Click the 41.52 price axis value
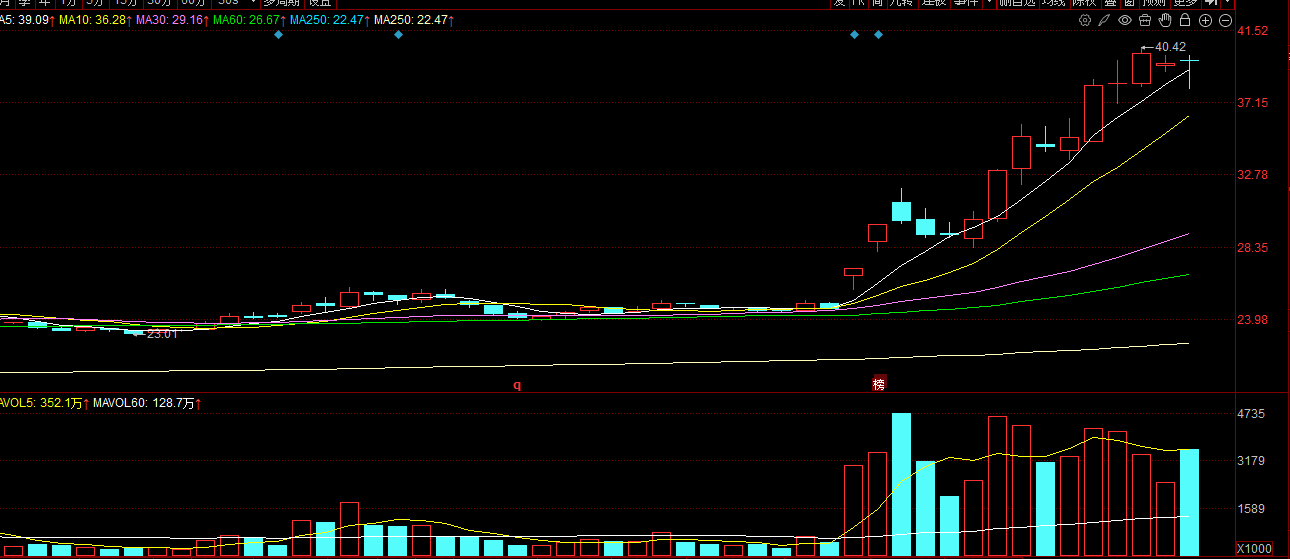 point(1253,31)
